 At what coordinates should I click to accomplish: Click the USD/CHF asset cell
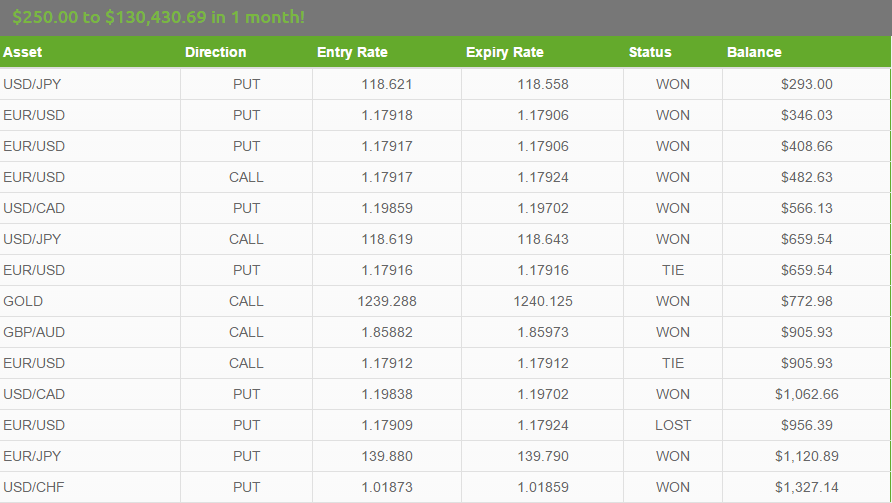(90, 487)
